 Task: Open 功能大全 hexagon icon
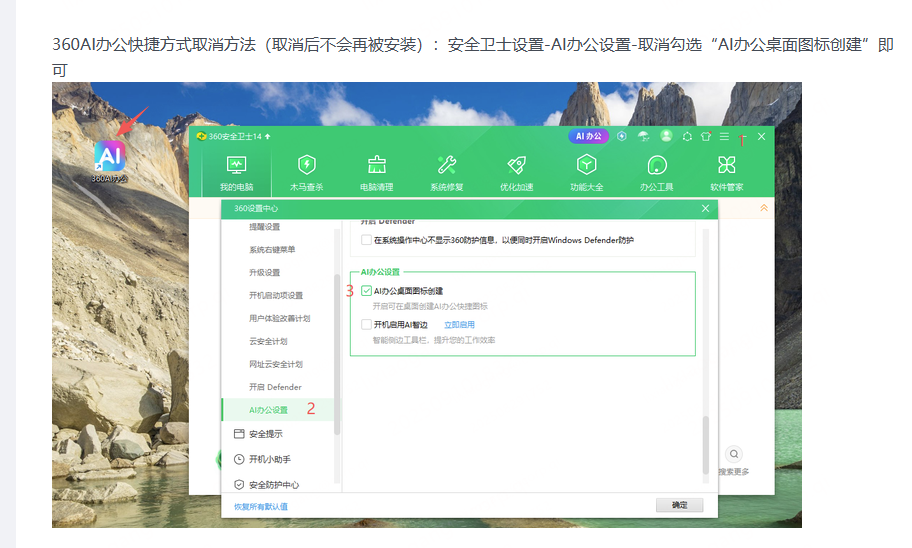[586, 165]
